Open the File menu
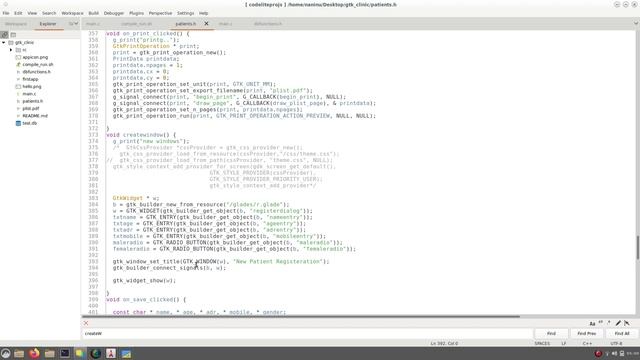This screenshot has height=360, width=640. tap(6, 13)
